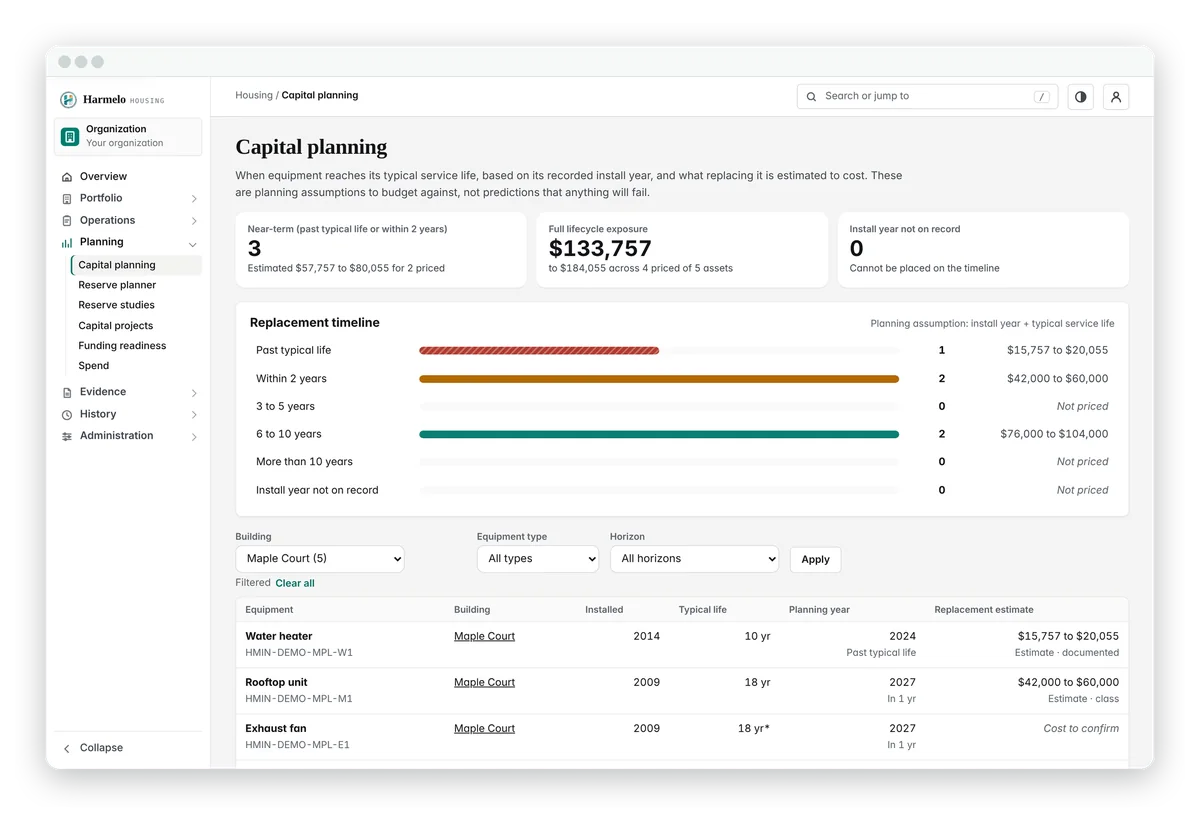
Task: Click the HMIN-DEMO-MPL-E1 identifier
Action: (x=298, y=745)
